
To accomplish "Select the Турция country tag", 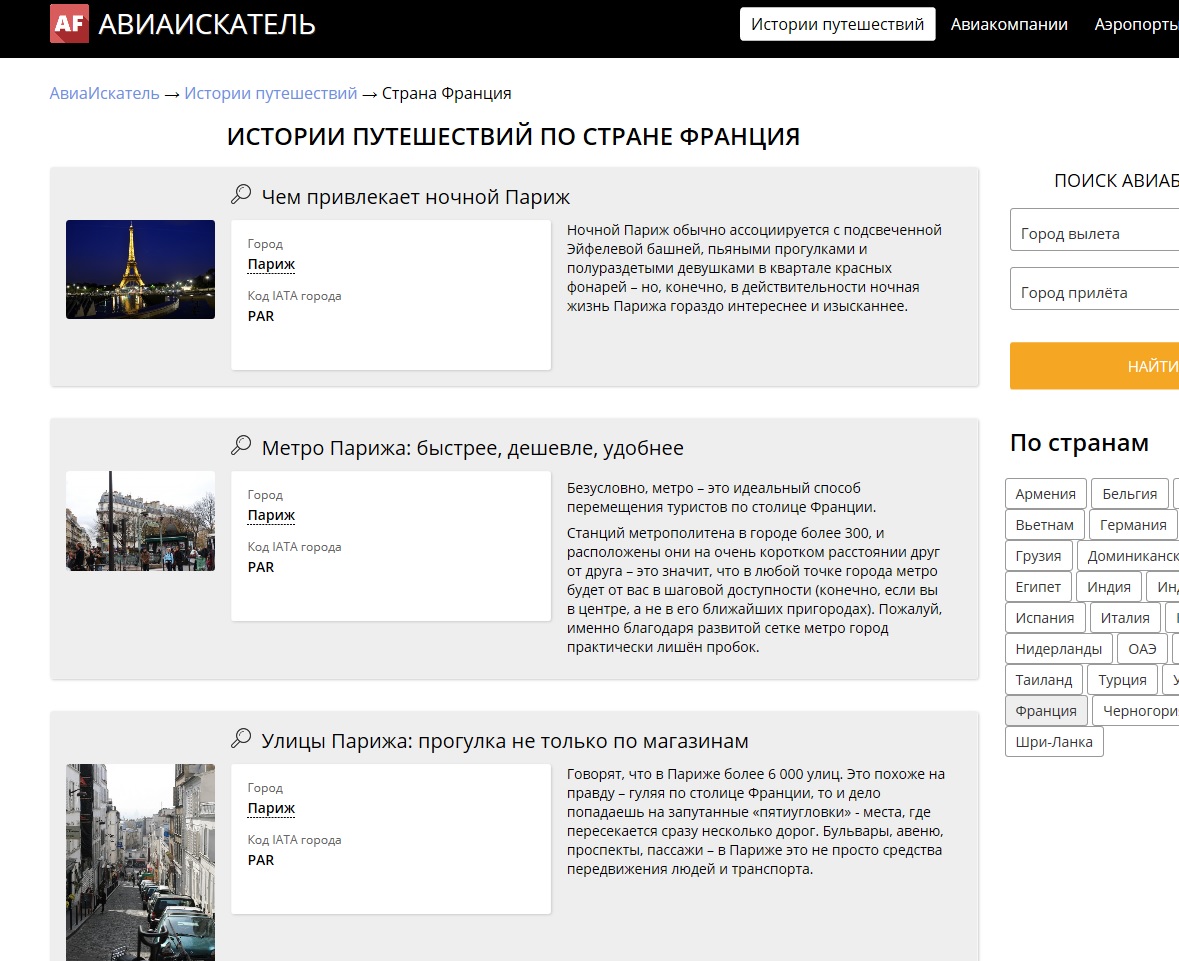I will point(1123,680).
